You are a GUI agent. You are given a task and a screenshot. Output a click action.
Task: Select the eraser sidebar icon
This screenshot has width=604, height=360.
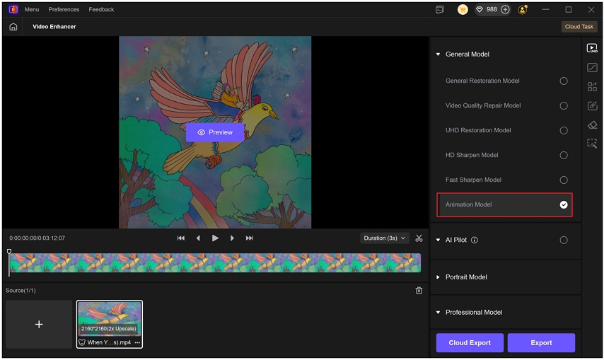point(592,125)
